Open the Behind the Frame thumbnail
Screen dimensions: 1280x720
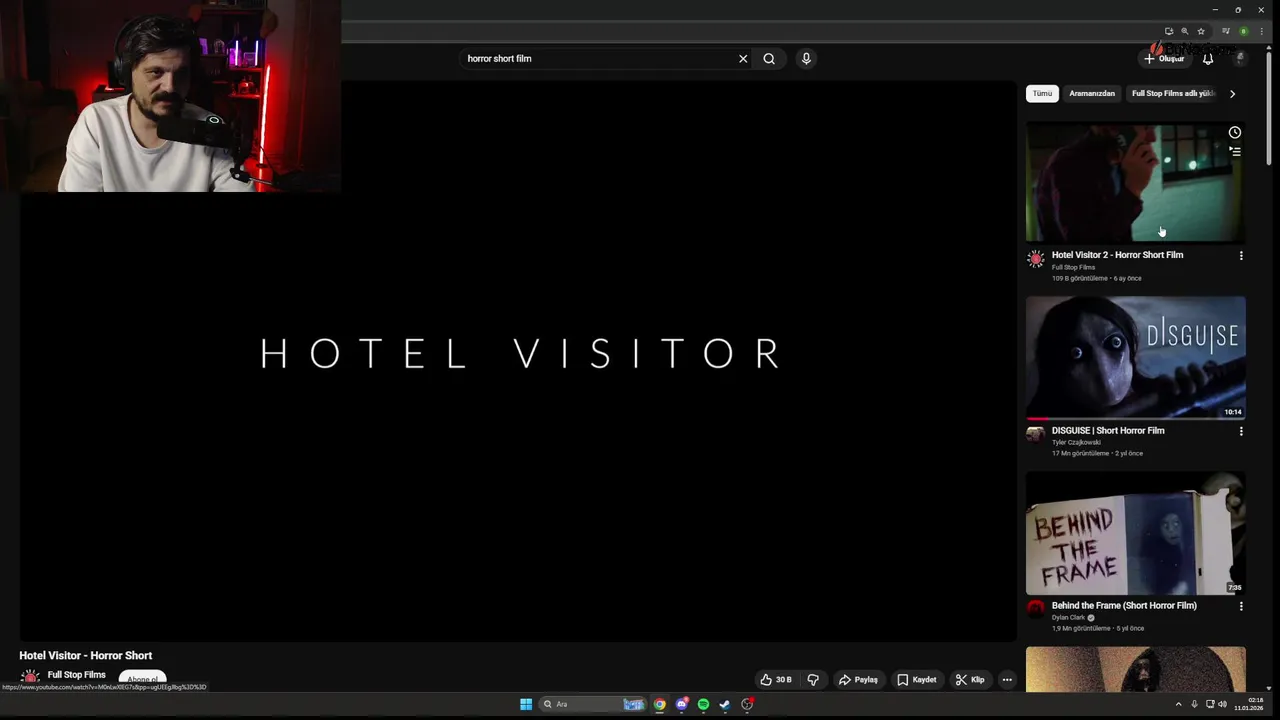[1135, 533]
